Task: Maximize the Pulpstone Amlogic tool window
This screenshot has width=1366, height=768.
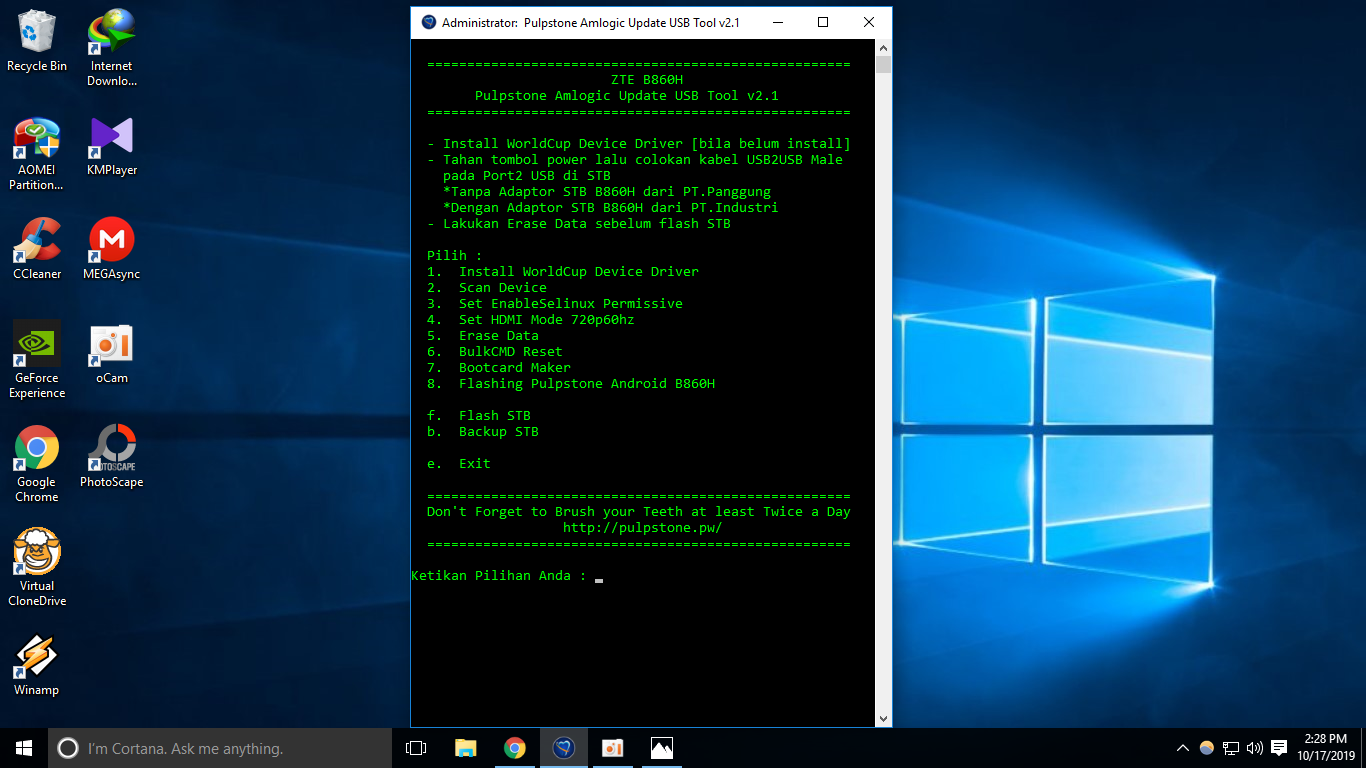Action: (823, 22)
